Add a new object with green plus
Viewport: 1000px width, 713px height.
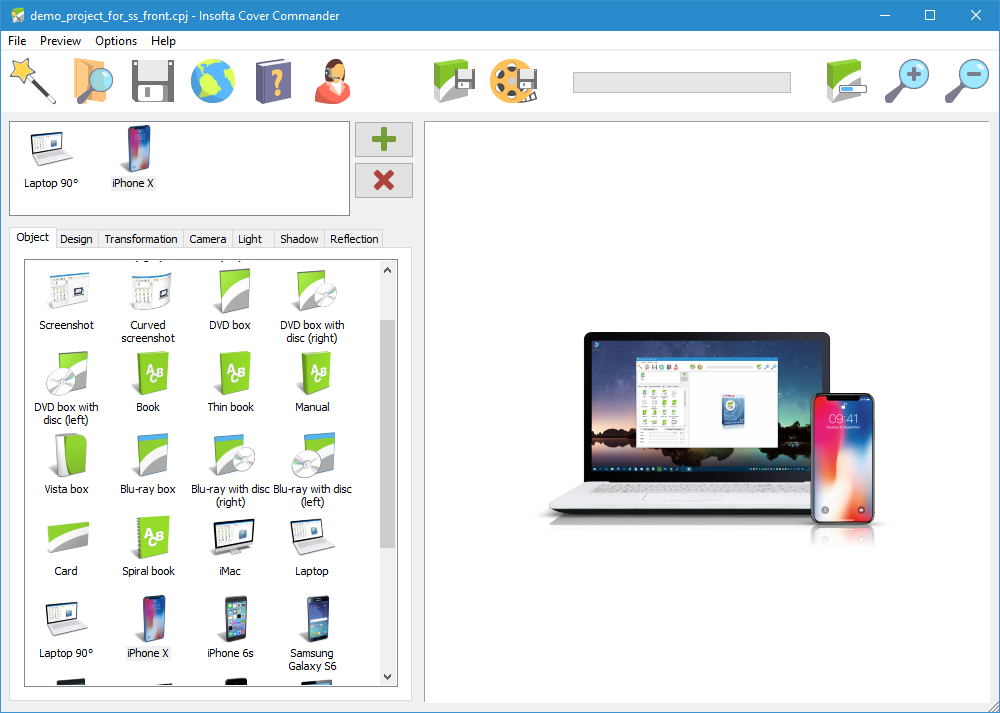384,139
